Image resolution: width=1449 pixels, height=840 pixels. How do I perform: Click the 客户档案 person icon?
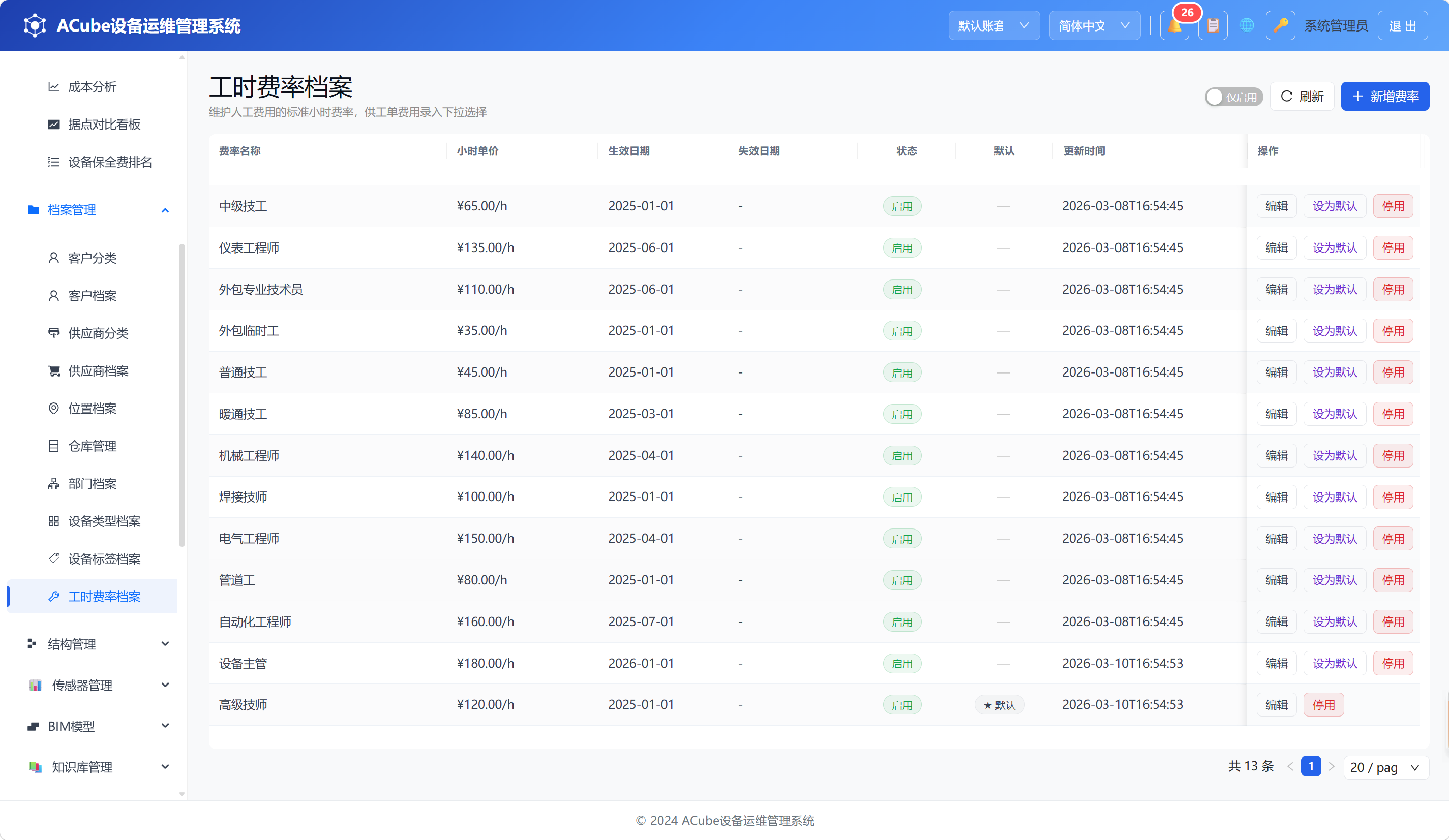tap(53, 295)
